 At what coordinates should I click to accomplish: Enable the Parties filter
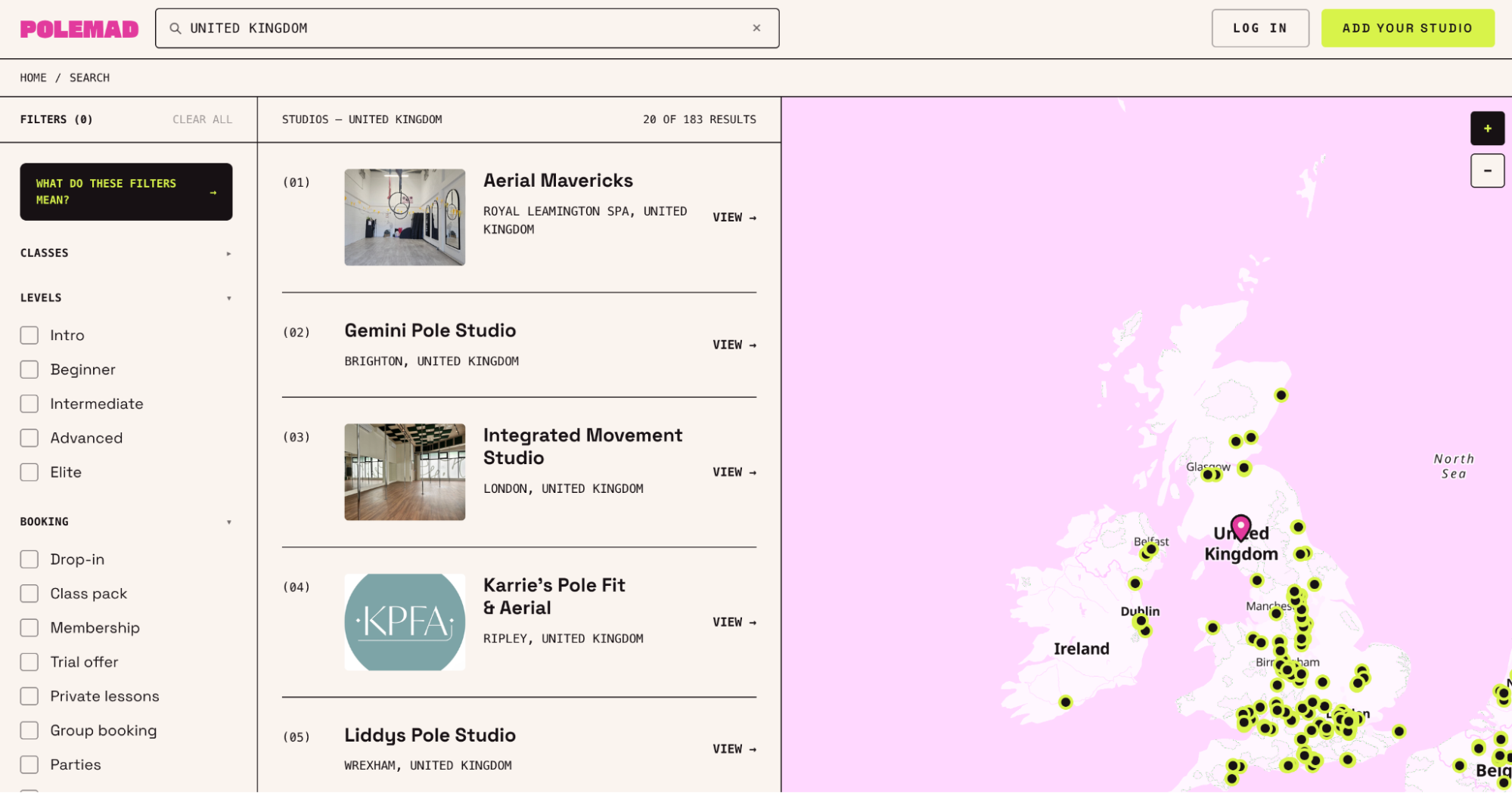click(29, 764)
